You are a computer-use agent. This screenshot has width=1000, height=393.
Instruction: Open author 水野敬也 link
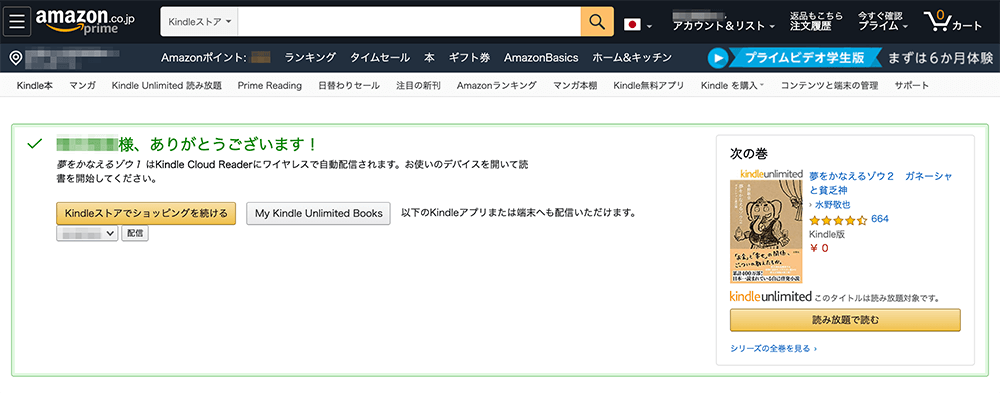click(x=833, y=205)
